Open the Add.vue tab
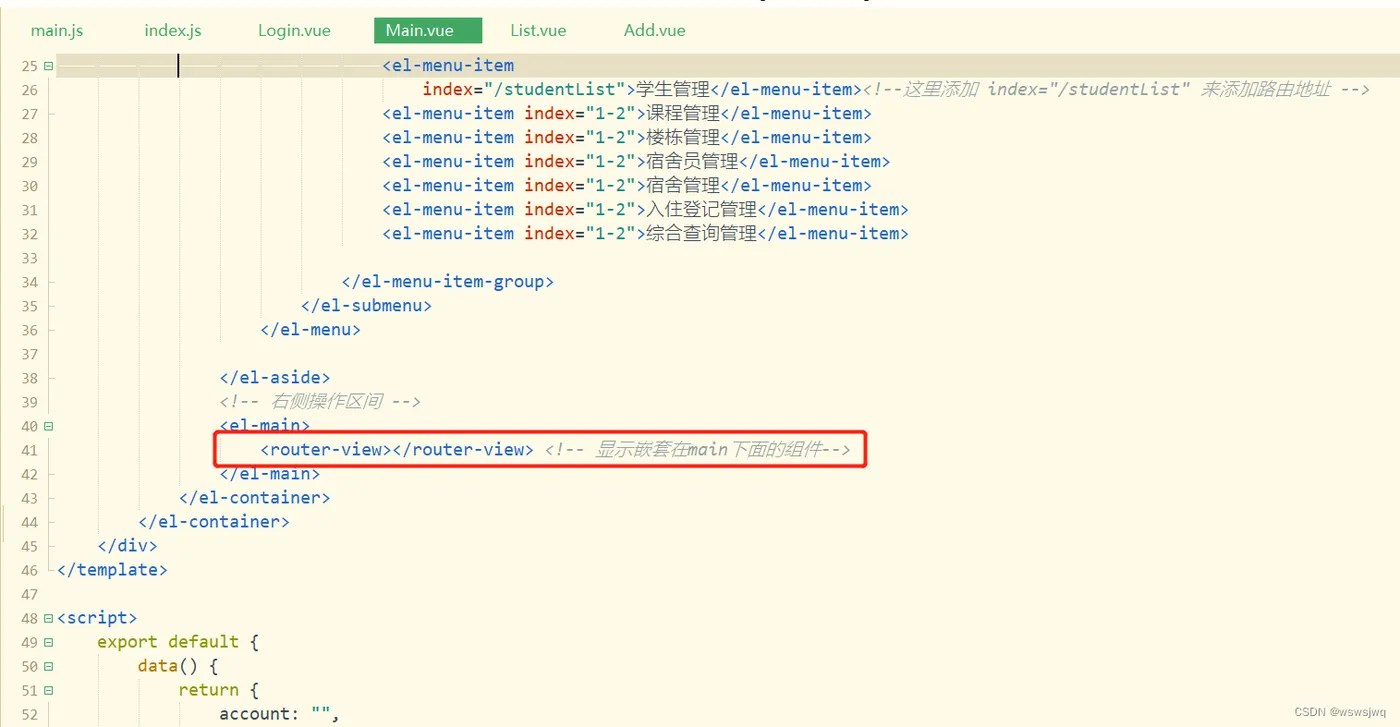This screenshot has width=1400, height=727. 655,30
